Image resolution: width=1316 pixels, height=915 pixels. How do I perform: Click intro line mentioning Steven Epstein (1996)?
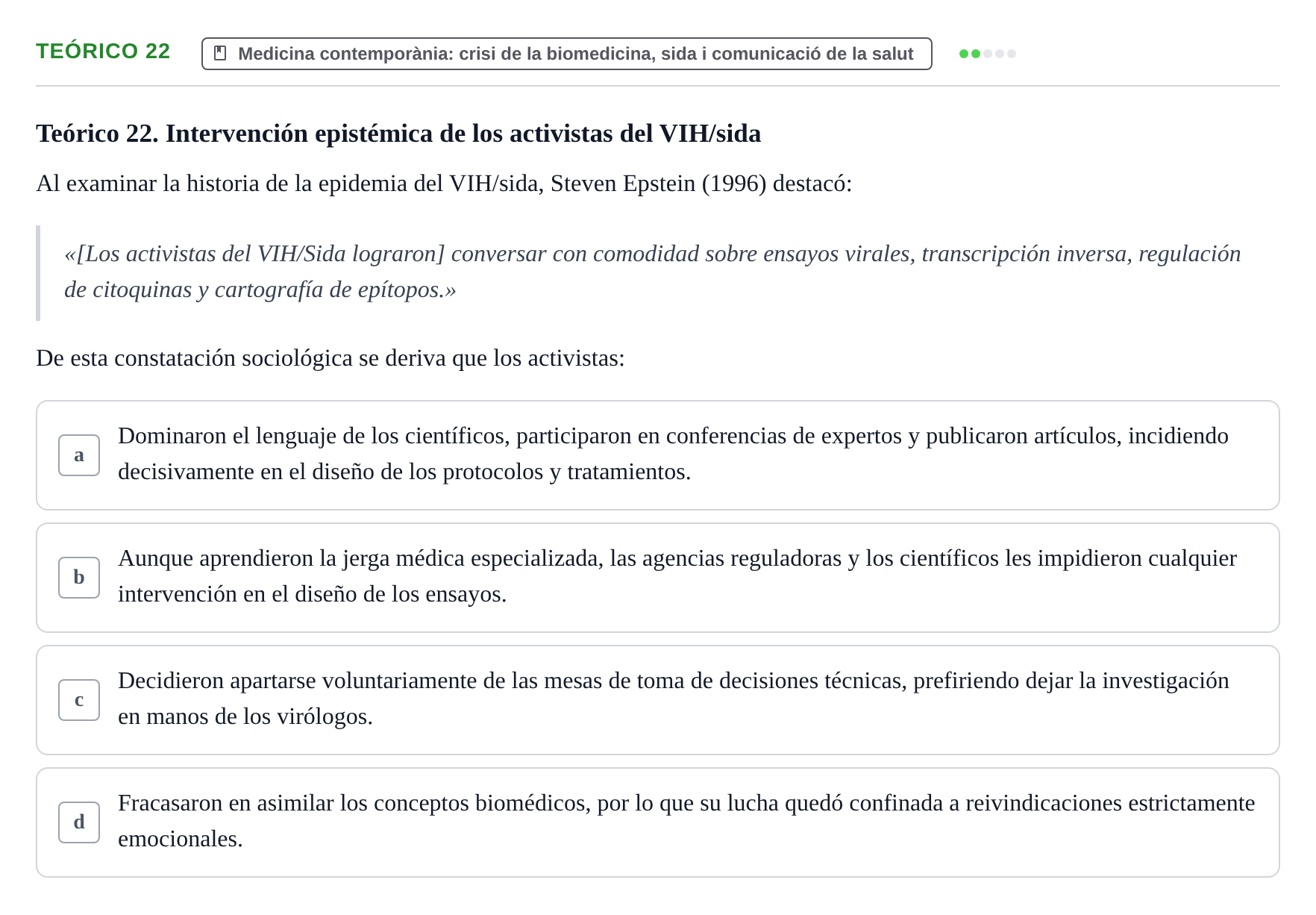(x=444, y=184)
